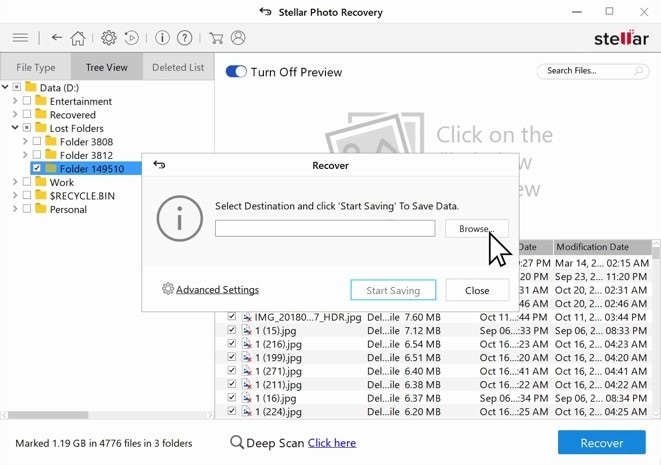Check the Folder 3808 checkbox
This screenshot has height=465, width=661.
[37, 141]
